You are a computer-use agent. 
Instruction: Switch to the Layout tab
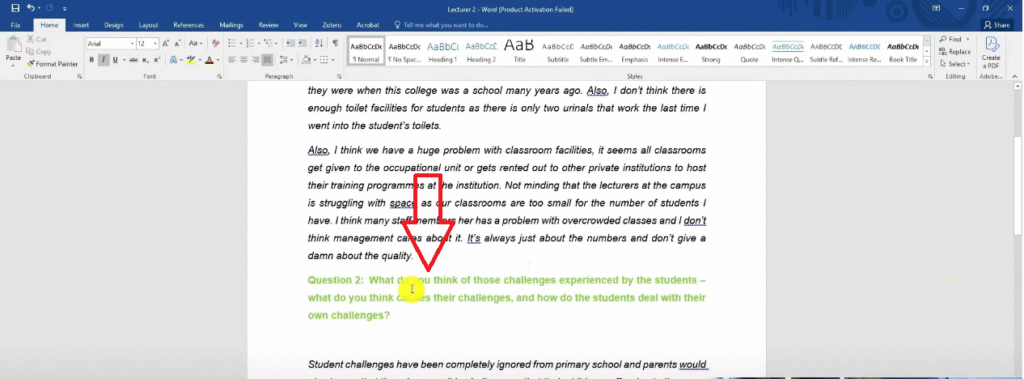click(x=148, y=25)
